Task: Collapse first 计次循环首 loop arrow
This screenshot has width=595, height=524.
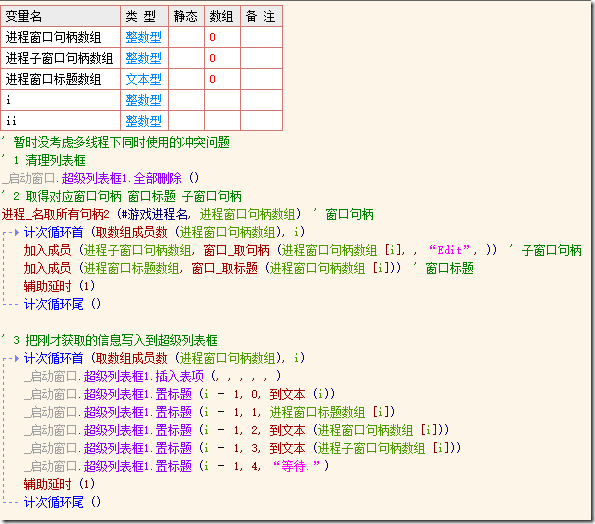Action: coord(16,232)
